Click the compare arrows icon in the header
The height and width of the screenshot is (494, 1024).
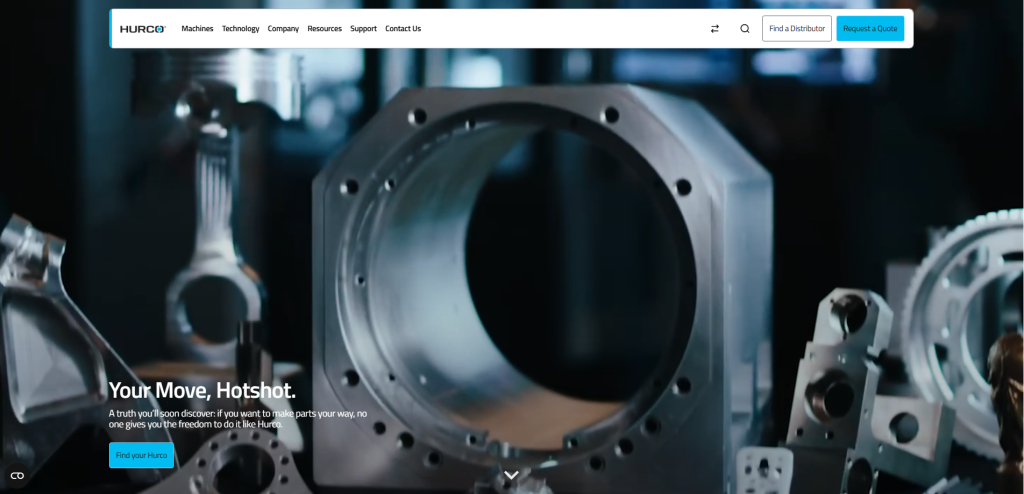click(715, 29)
